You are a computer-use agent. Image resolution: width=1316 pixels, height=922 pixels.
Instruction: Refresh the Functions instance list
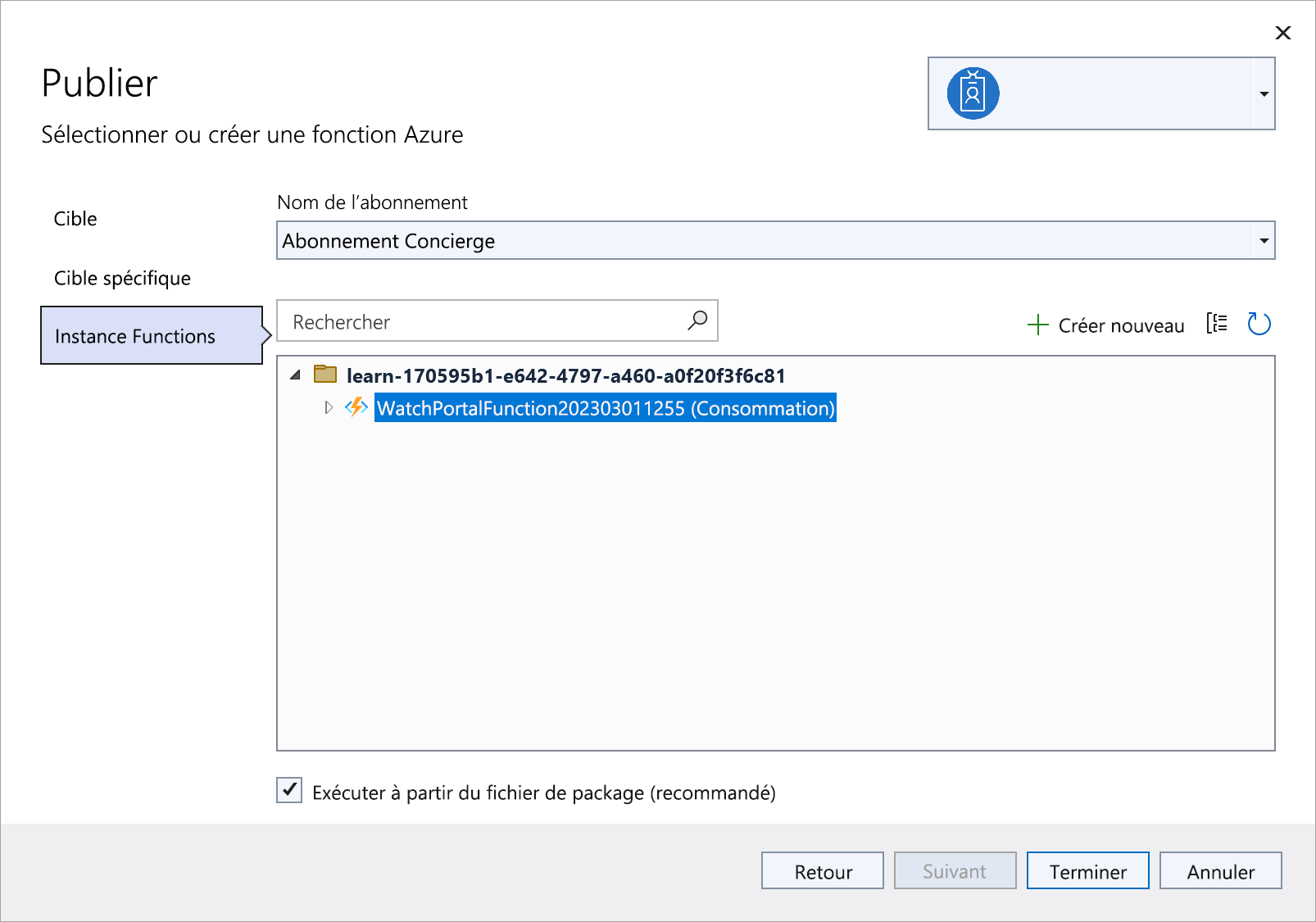click(x=1259, y=324)
